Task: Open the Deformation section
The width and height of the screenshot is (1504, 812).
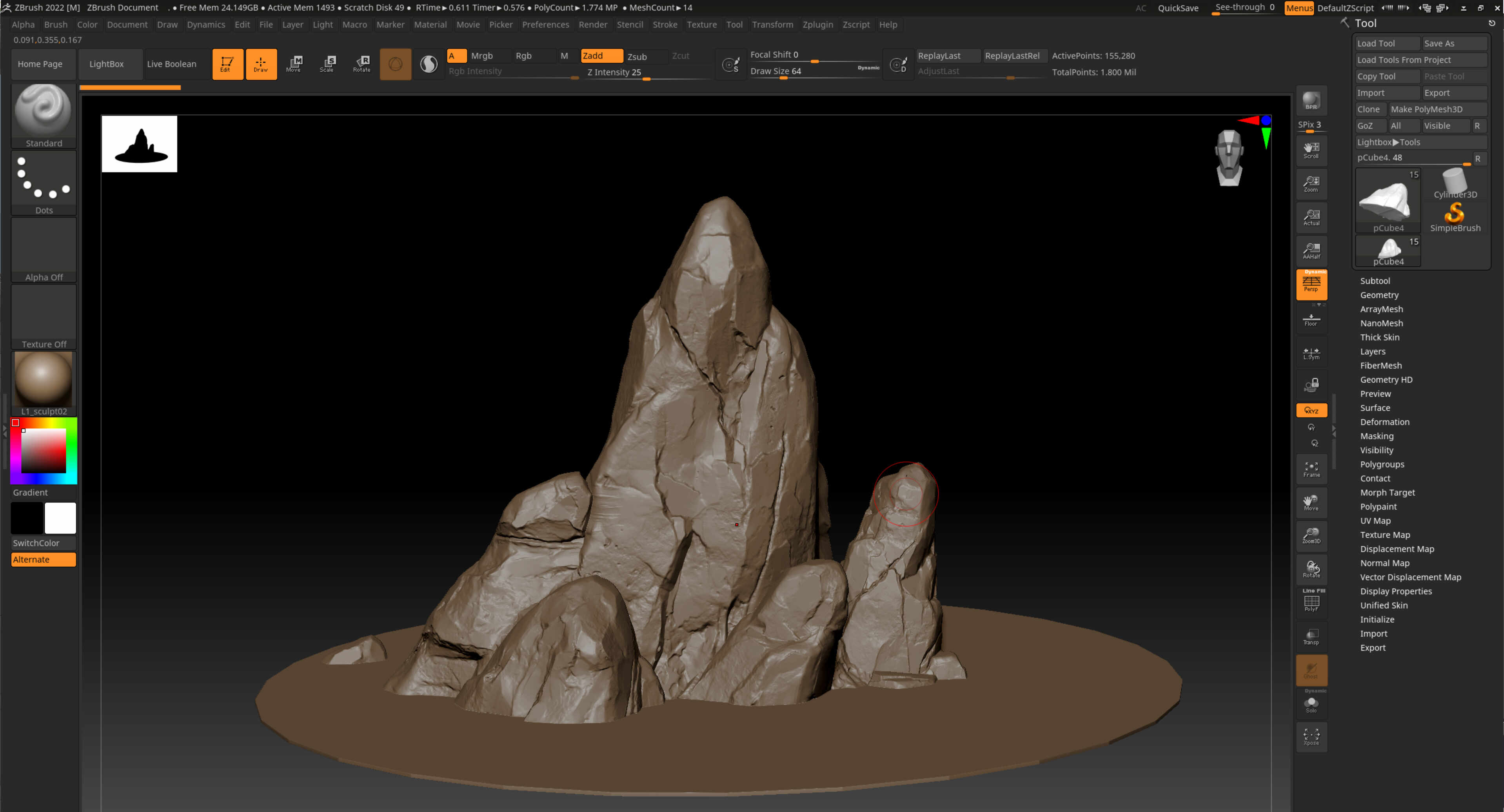Action: tap(1385, 421)
